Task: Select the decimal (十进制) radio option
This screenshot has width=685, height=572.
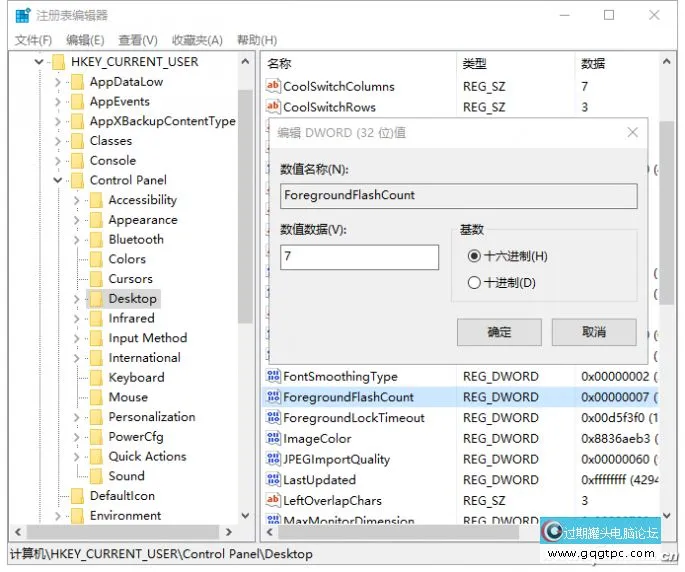Action: click(x=474, y=283)
